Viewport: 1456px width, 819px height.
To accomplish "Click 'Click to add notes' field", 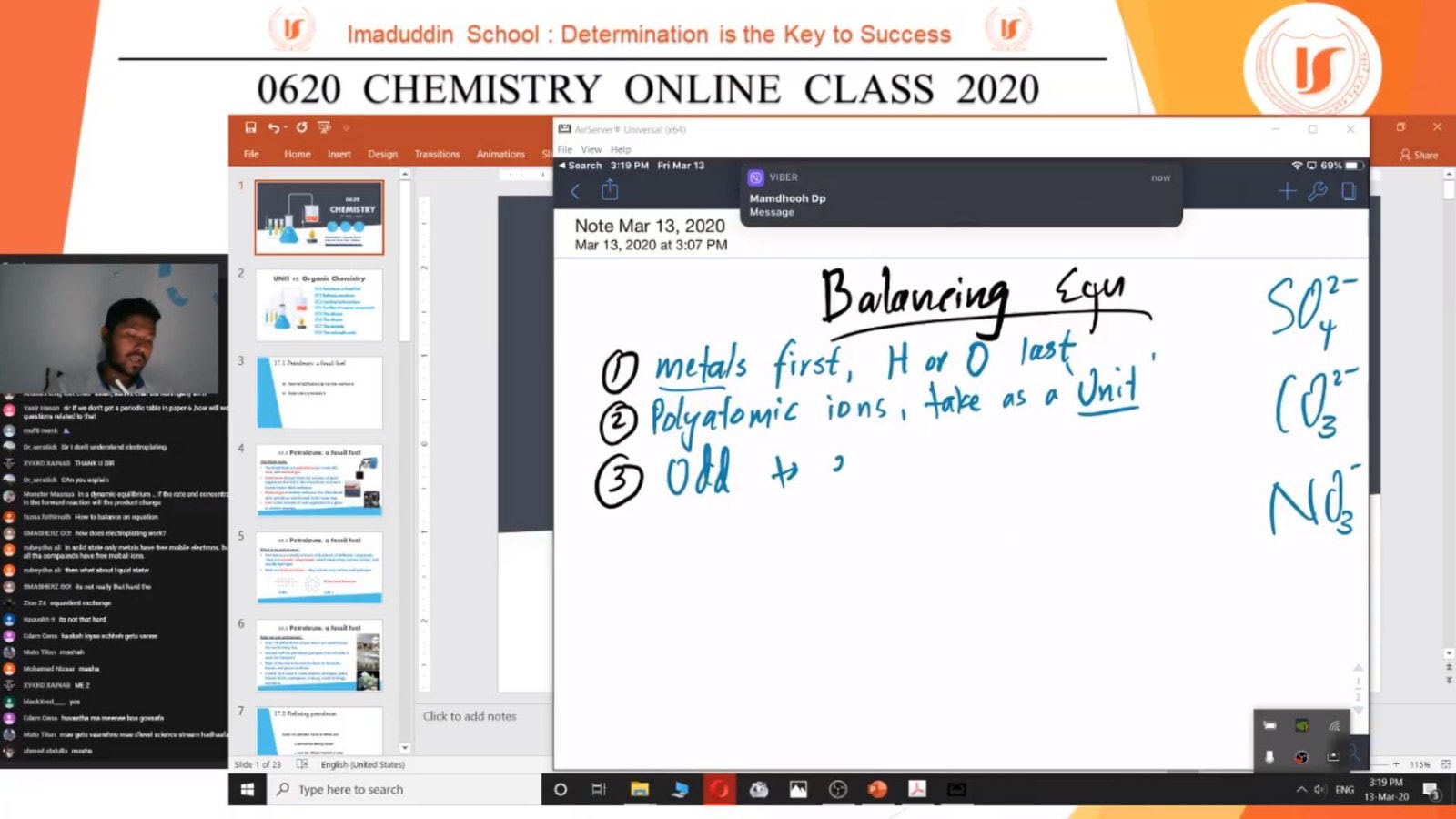I will click(470, 716).
